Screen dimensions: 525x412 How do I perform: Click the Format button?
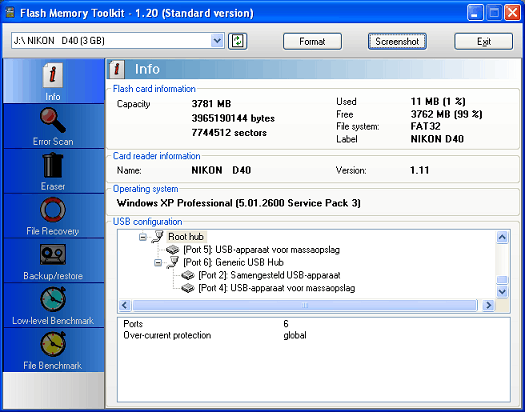[x=312, y=42]
